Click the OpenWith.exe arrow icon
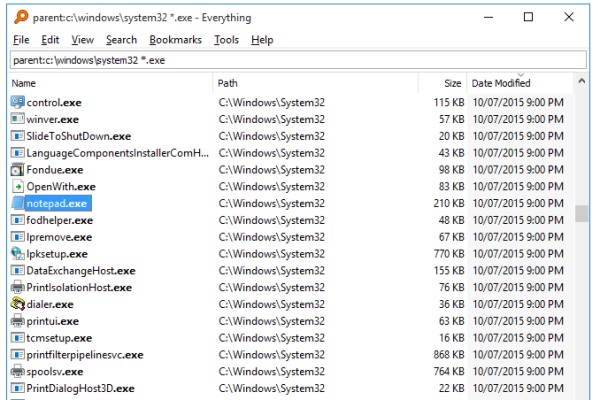The height and width of the screenshot is (400, 600). pyautogui.click(x=18, y=186)
